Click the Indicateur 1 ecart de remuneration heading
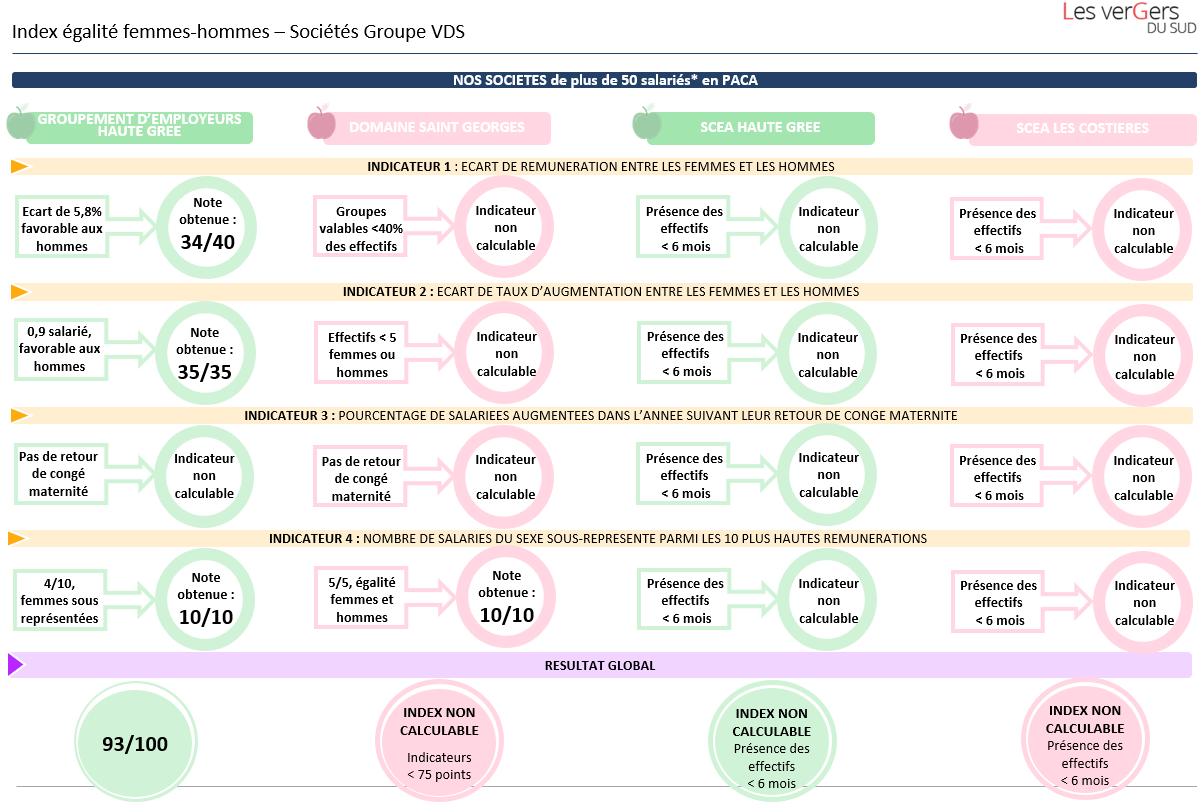The height and width of the screenshot is (805, 1200). point(601,167)
